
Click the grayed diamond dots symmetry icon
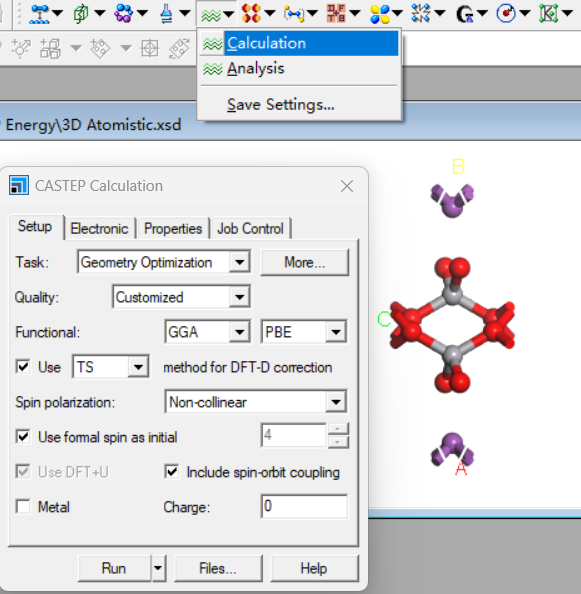coord(100,48)
